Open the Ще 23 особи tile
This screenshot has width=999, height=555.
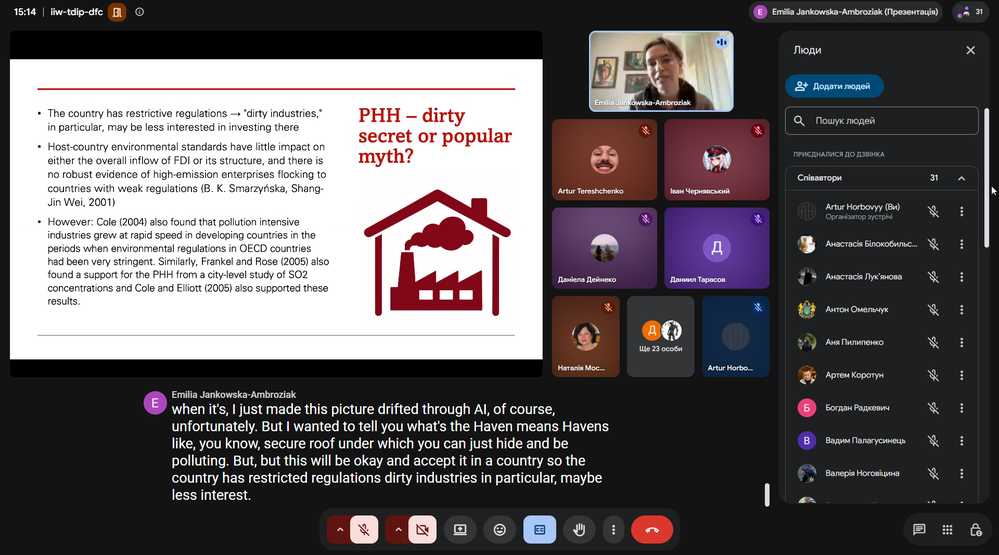[661, 336]
